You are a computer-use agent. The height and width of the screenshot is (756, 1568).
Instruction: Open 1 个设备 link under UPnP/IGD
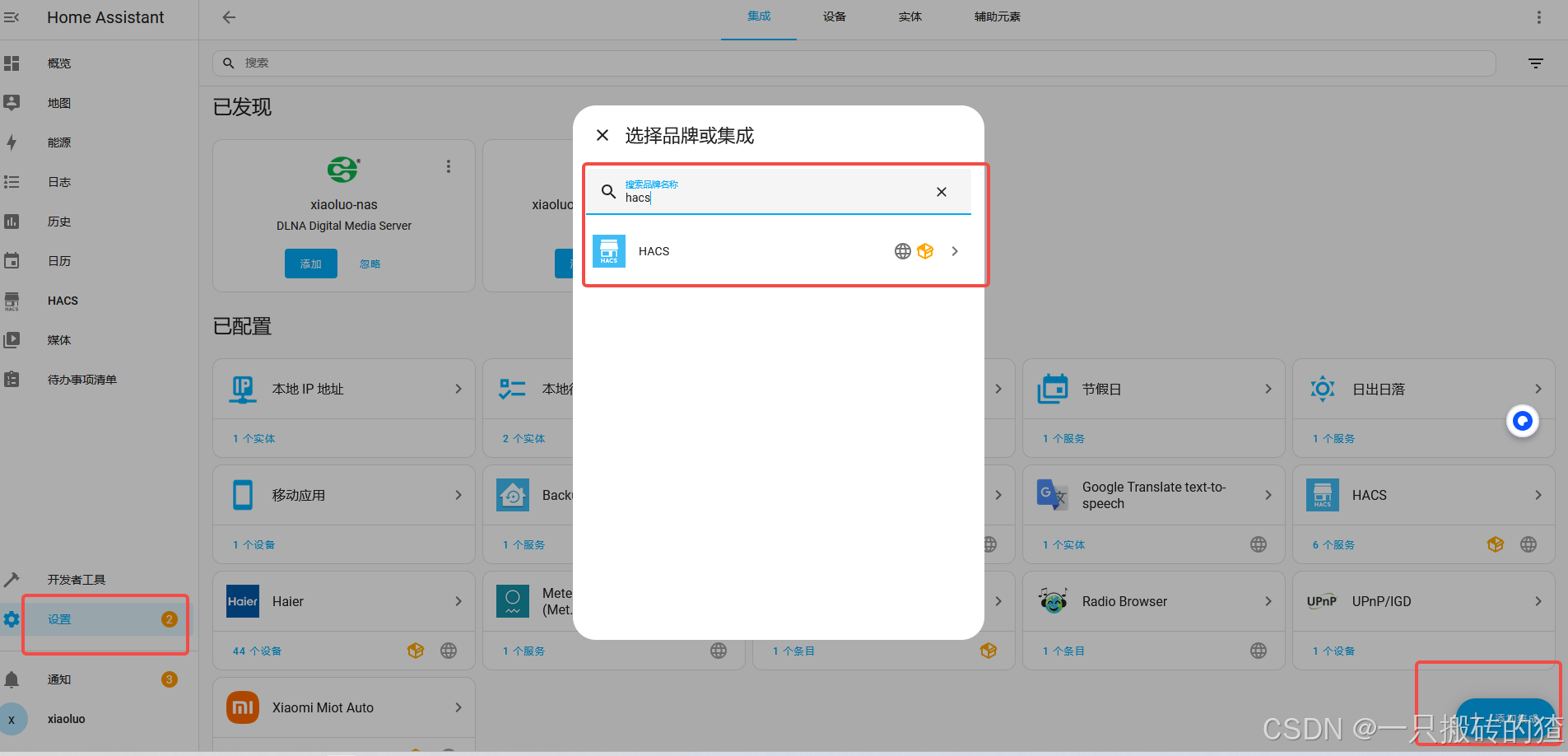1333,651
